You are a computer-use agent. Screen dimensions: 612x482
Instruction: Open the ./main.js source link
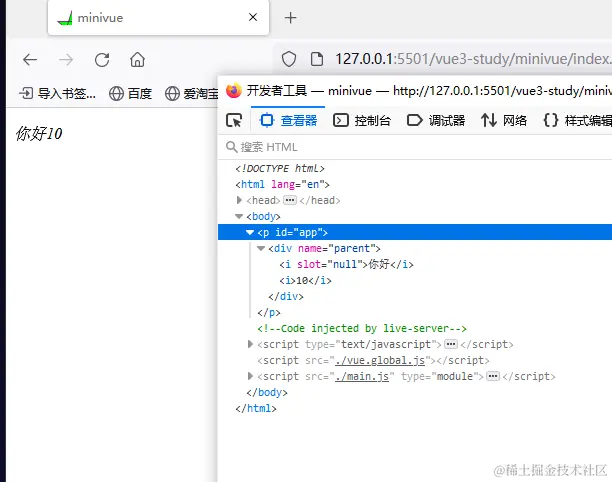coord(362,376)
